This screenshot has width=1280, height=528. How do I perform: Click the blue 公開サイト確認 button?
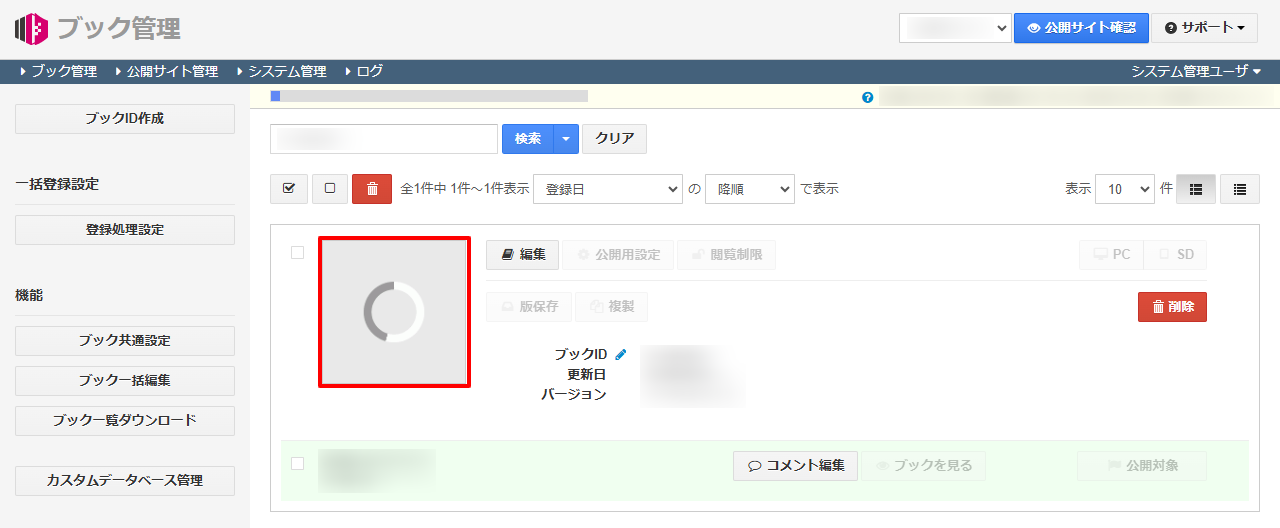[x=1080, y=28]
